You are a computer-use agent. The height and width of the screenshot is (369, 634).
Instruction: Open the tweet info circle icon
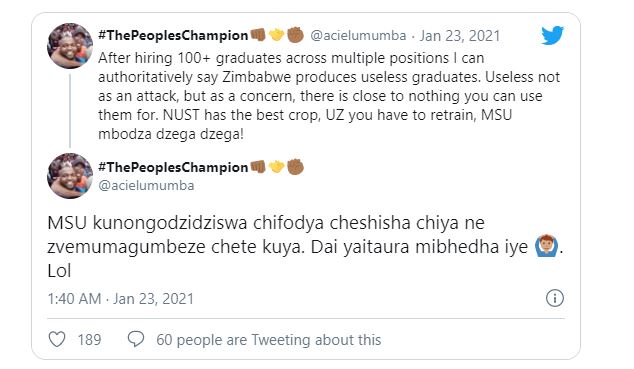click(555, 298)
